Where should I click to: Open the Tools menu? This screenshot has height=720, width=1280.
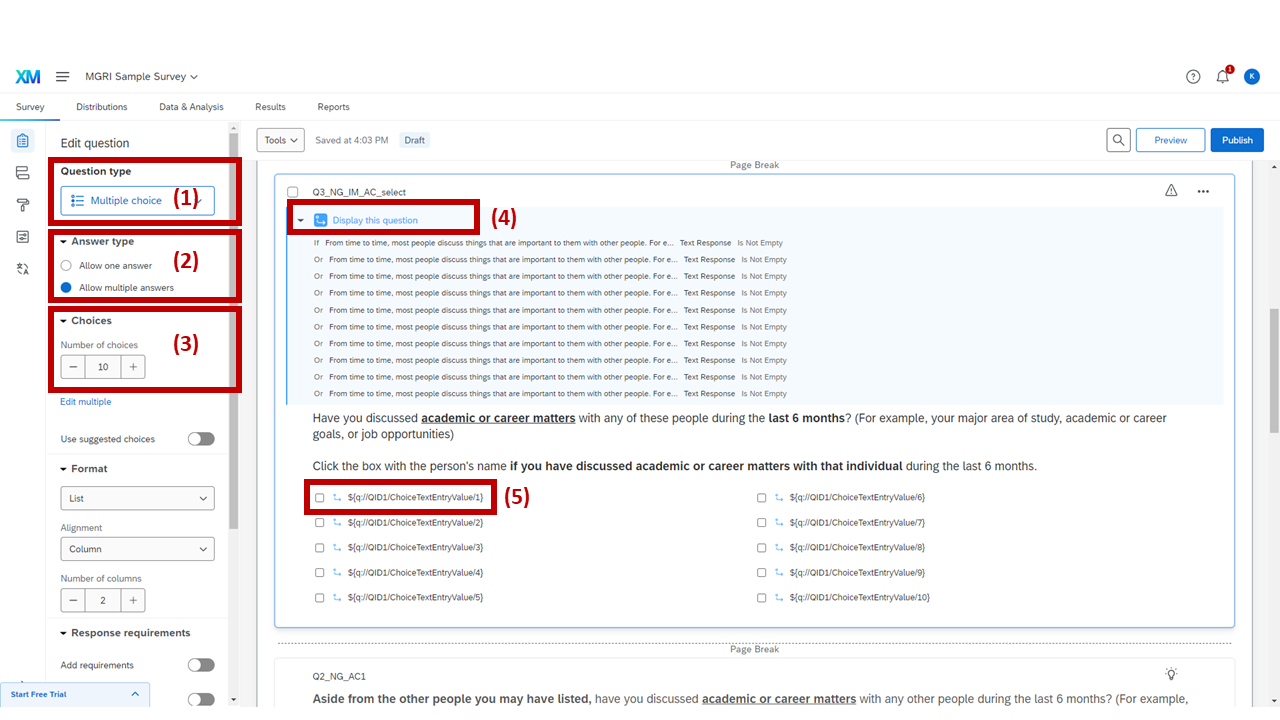click(x=280, y=140)
